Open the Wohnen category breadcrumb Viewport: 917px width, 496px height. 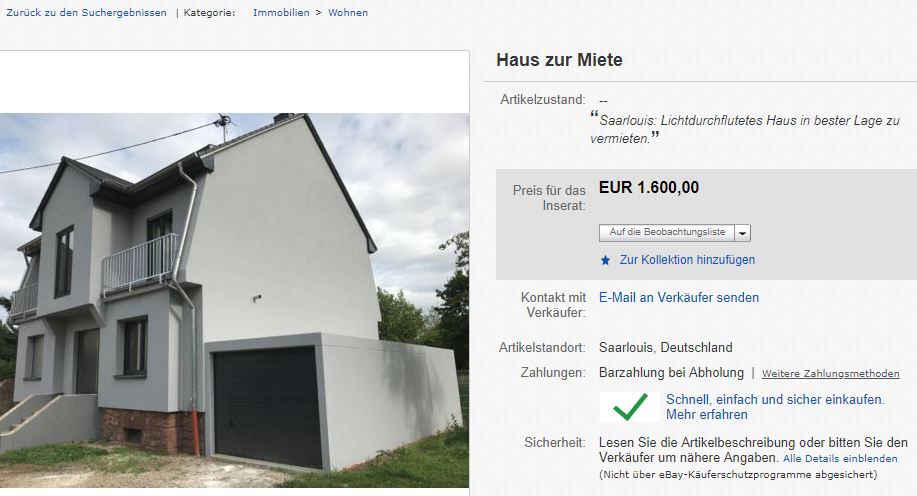(348, 12)
